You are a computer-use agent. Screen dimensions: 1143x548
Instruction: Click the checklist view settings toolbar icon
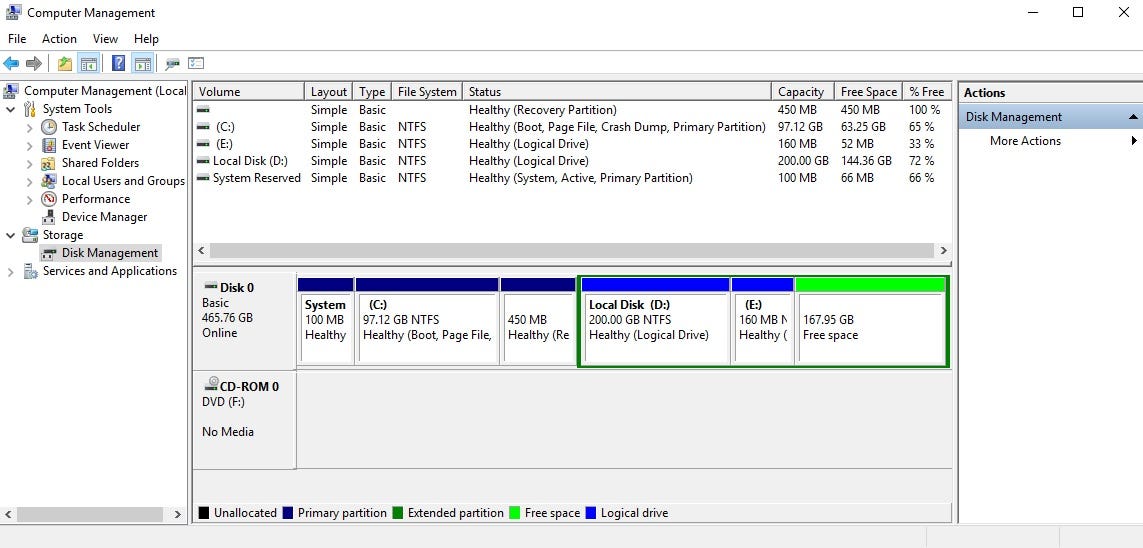pyautogui.click(x=196, y=63)
